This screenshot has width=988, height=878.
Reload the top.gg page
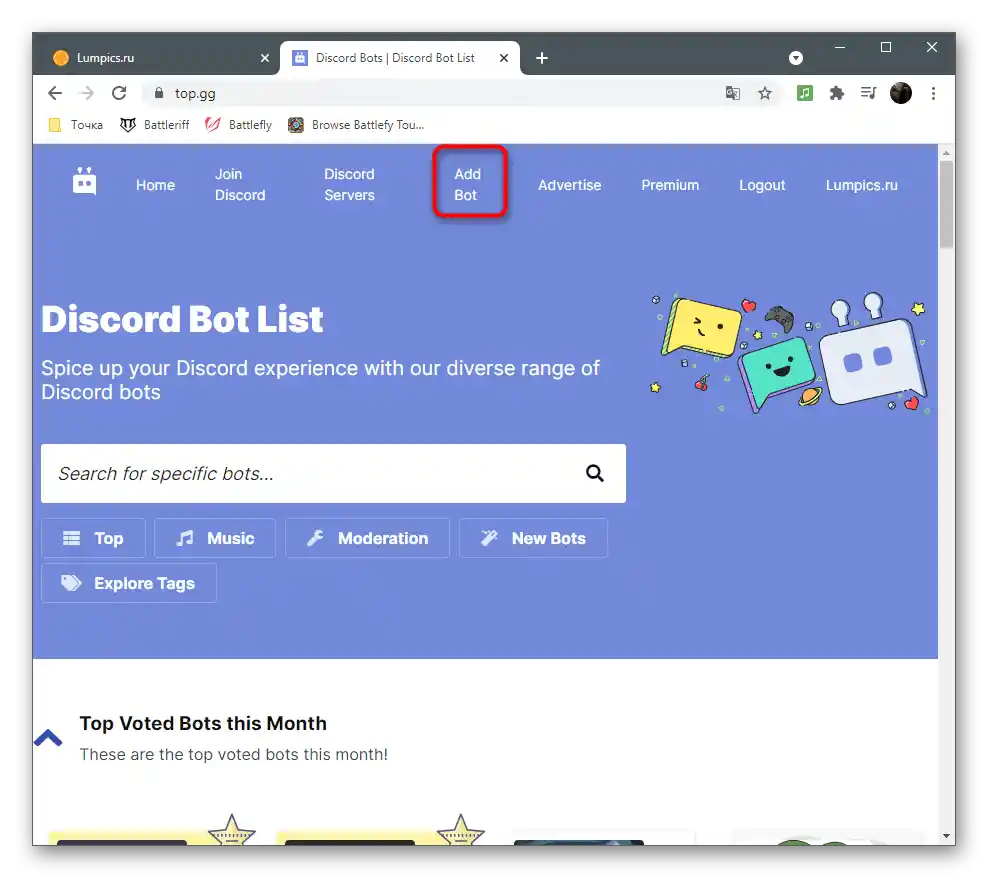tap(119, 93)
